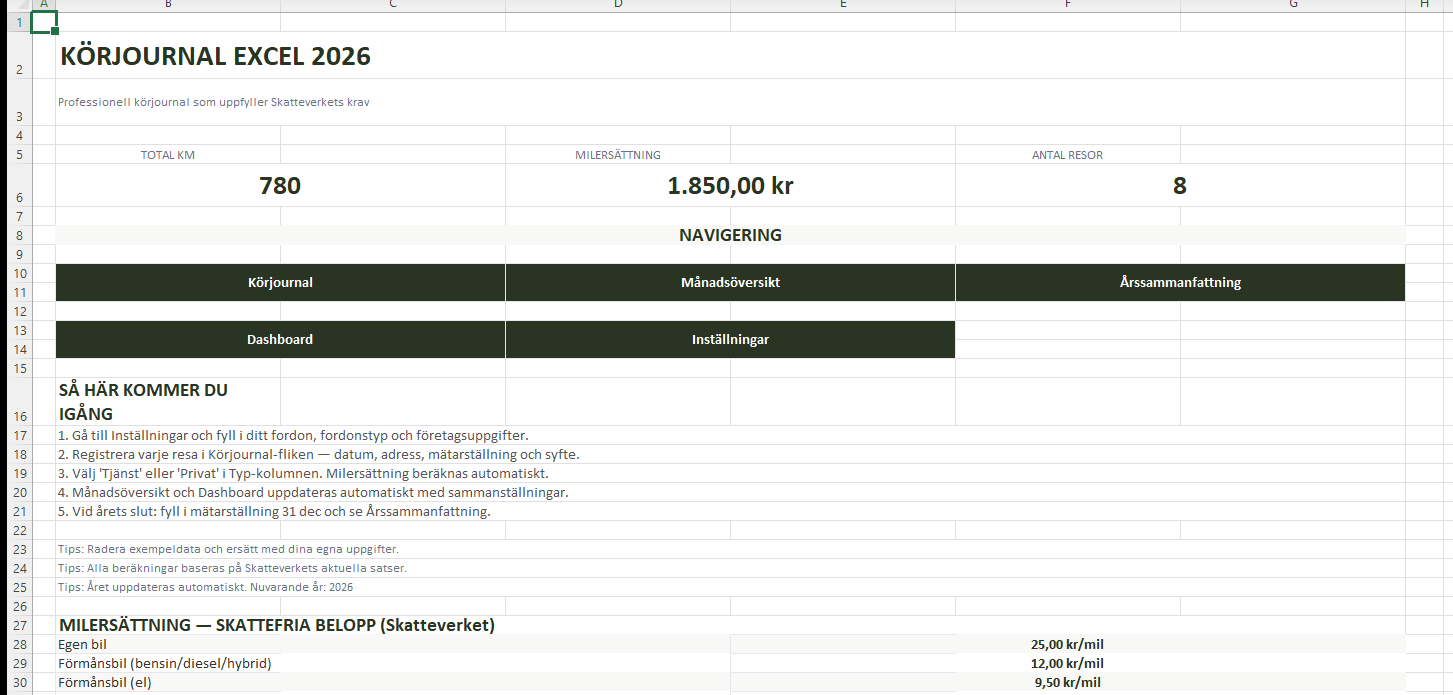The image size is (1453, 695).
Task: Select column G header
Action: pyautogui.click(x=1293, y=5)
